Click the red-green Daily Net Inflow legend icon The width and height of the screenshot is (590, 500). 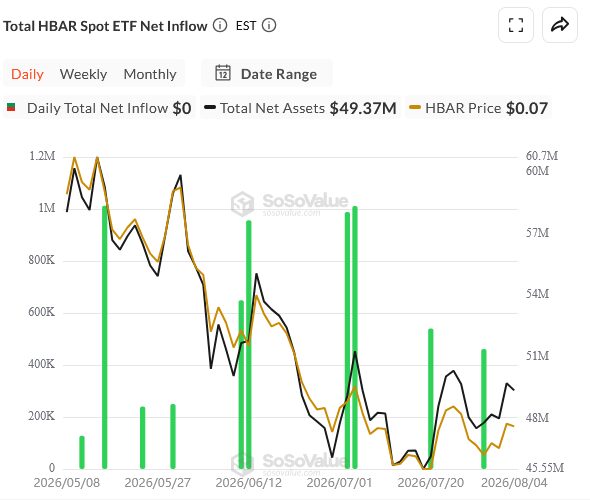pos(11,107)
